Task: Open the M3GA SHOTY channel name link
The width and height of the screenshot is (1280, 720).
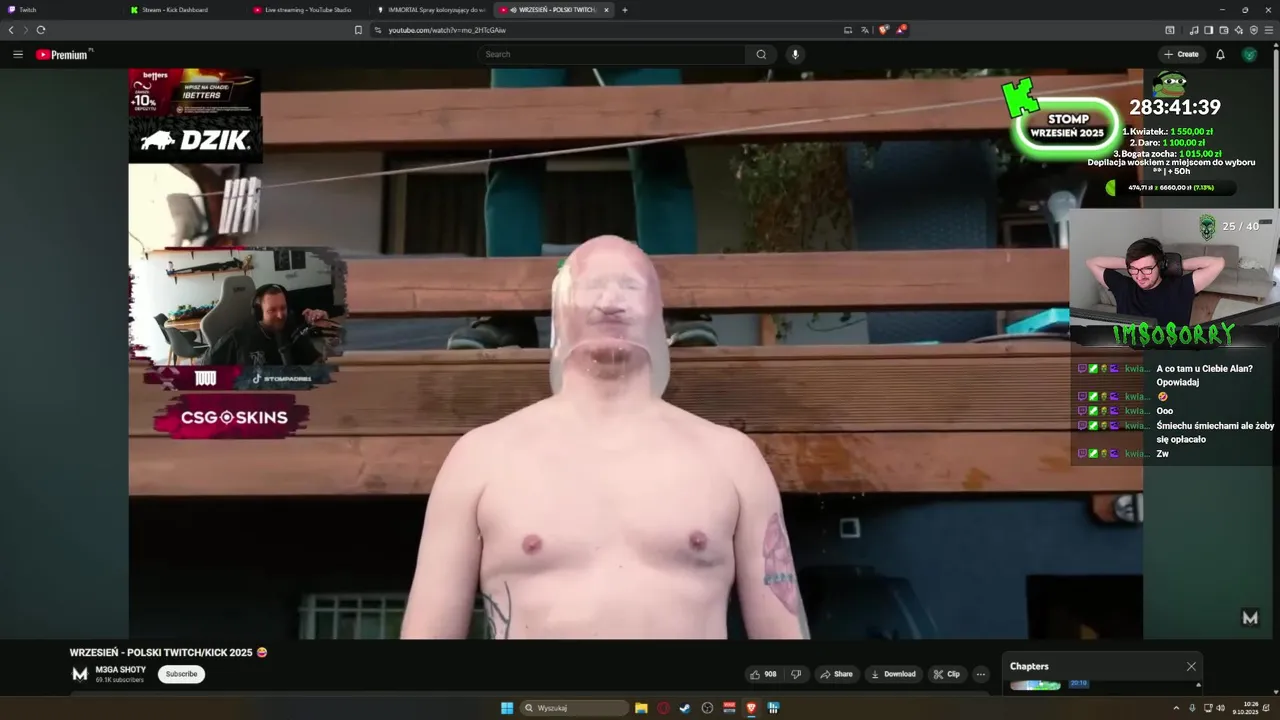Action: [121, 669]
